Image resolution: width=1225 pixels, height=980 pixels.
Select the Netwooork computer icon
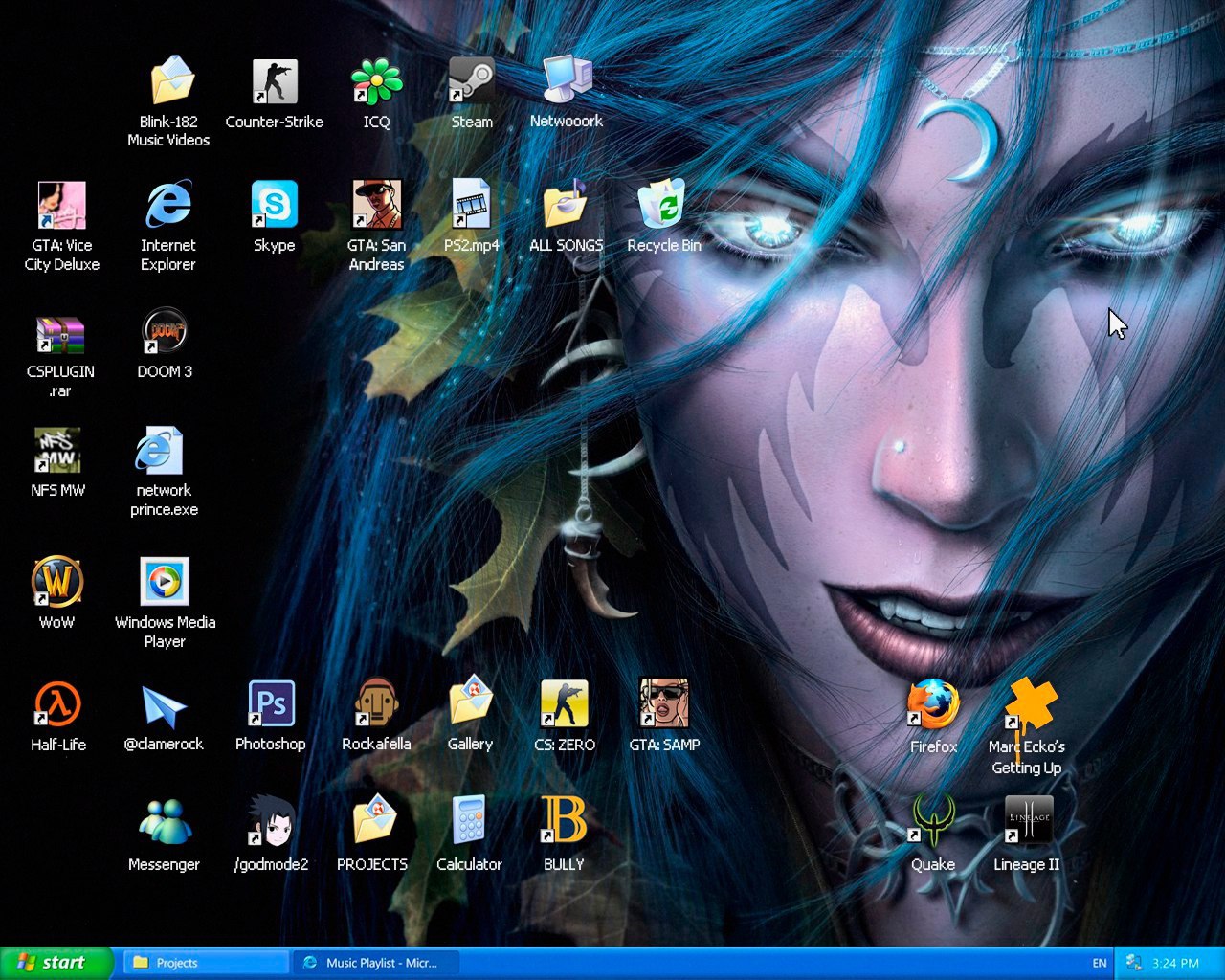coord(567,79)
